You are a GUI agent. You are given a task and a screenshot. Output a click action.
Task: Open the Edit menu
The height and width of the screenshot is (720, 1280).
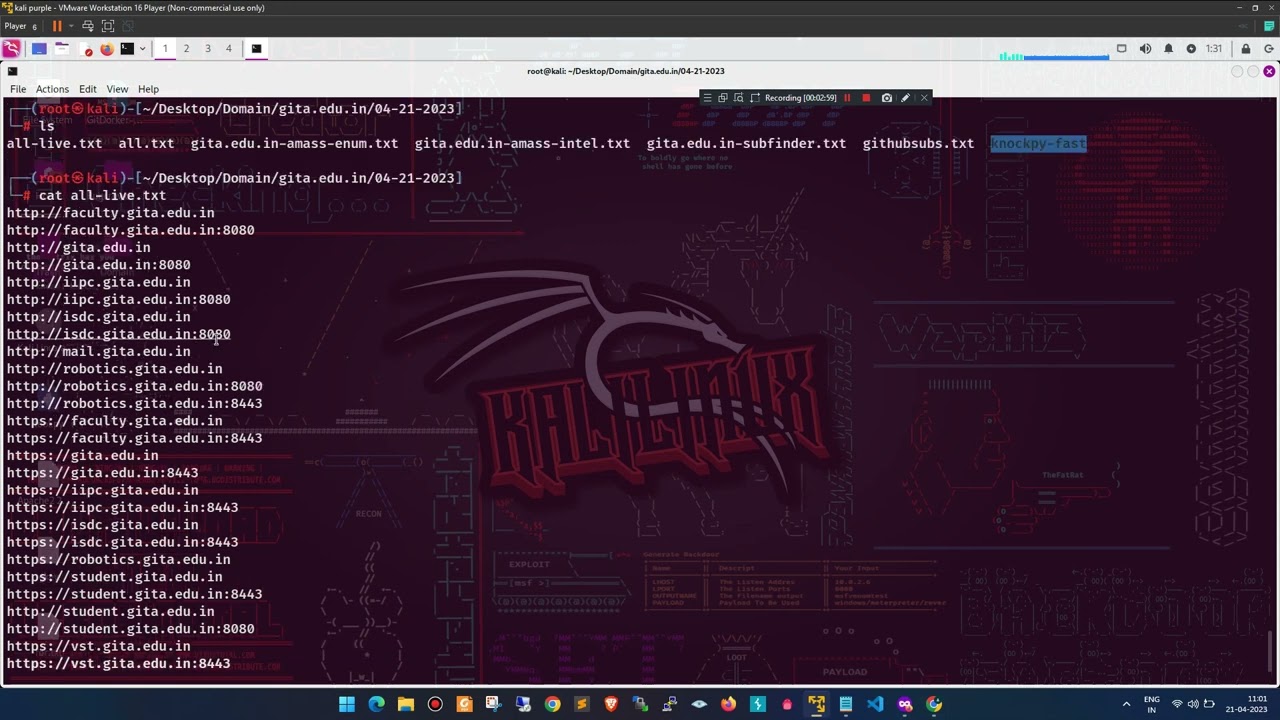(88, 89)
